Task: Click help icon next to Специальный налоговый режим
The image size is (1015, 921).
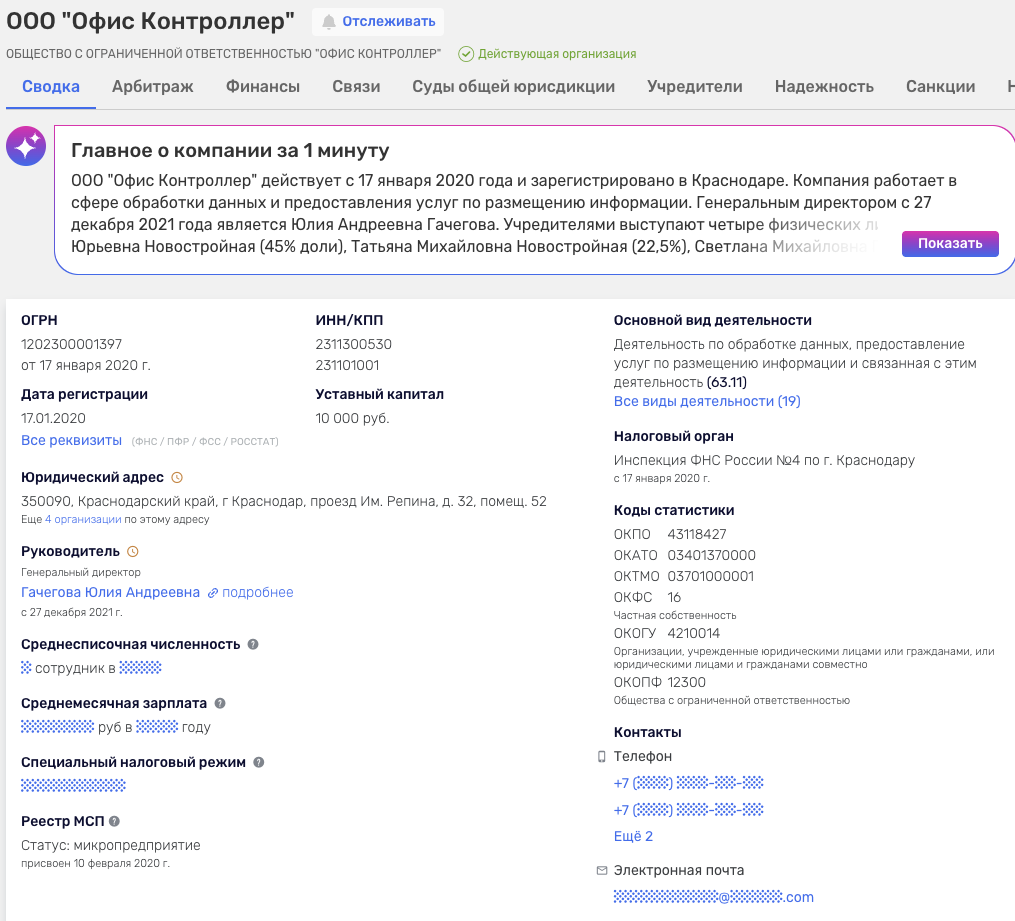Action: (258, 762)
